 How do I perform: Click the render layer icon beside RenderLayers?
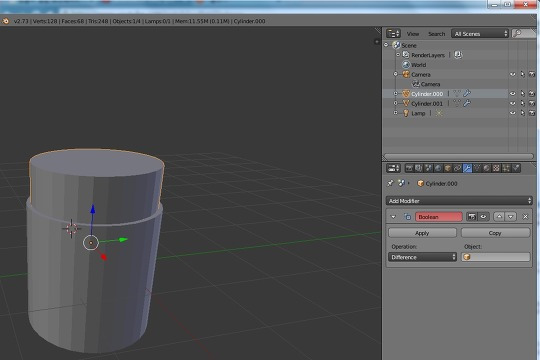click(x=458, y=55)
